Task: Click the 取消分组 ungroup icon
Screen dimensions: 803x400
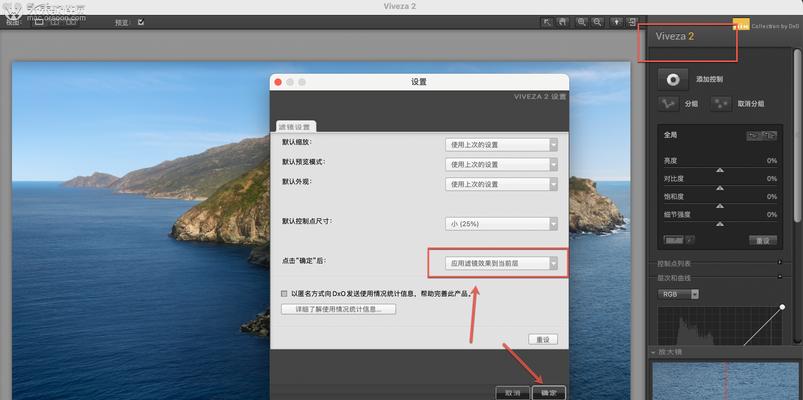Action: pyautogui.click(x=721, y=103)
